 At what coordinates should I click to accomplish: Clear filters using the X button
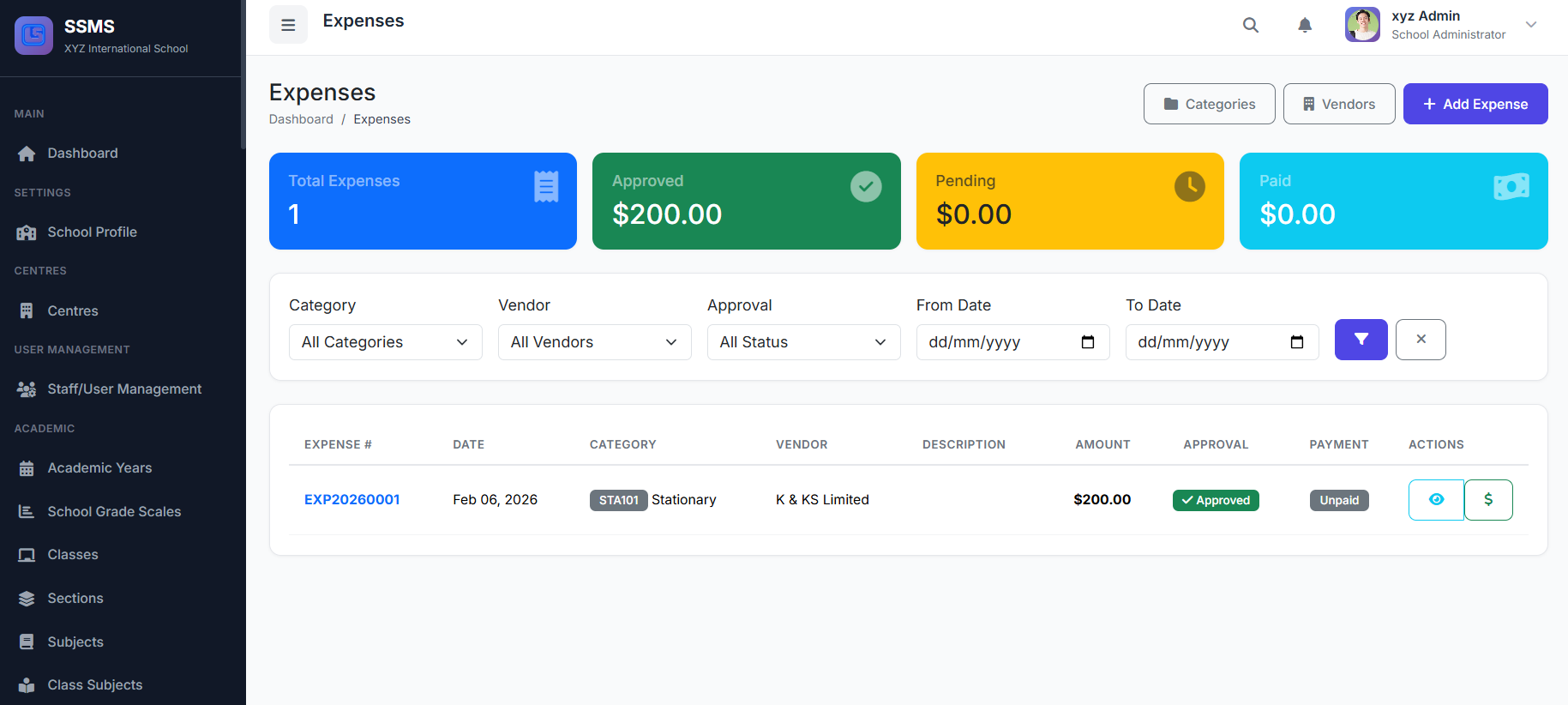[x=1420, y=340]
